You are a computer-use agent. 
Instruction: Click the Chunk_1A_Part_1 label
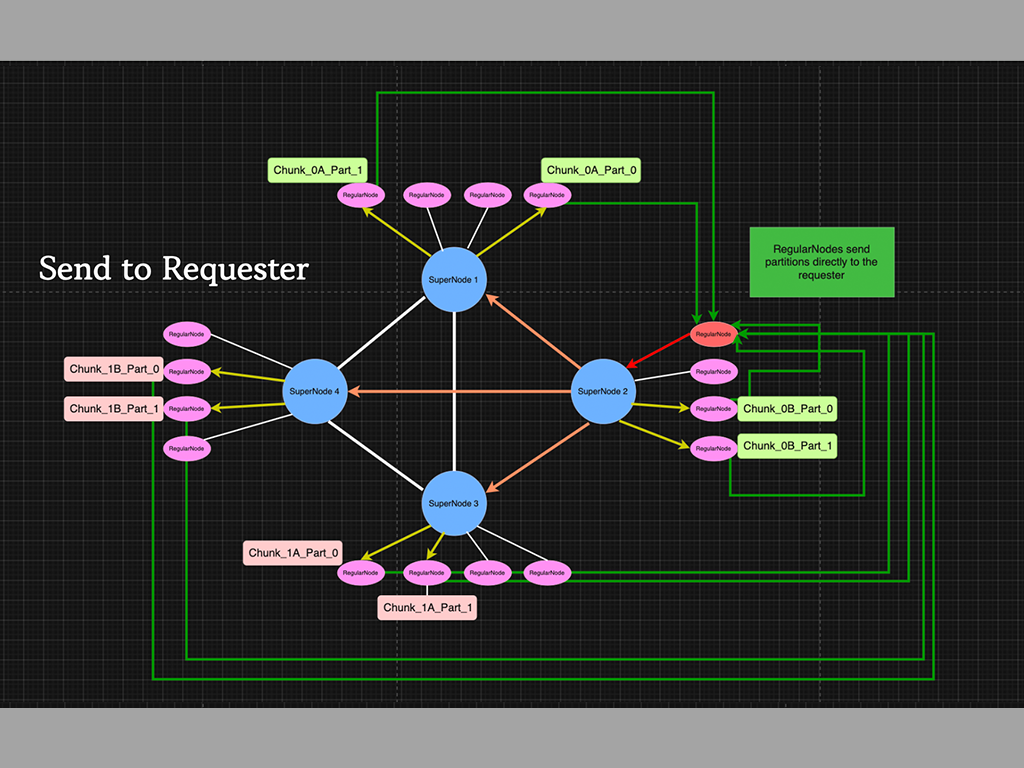[x=427, y=607]
